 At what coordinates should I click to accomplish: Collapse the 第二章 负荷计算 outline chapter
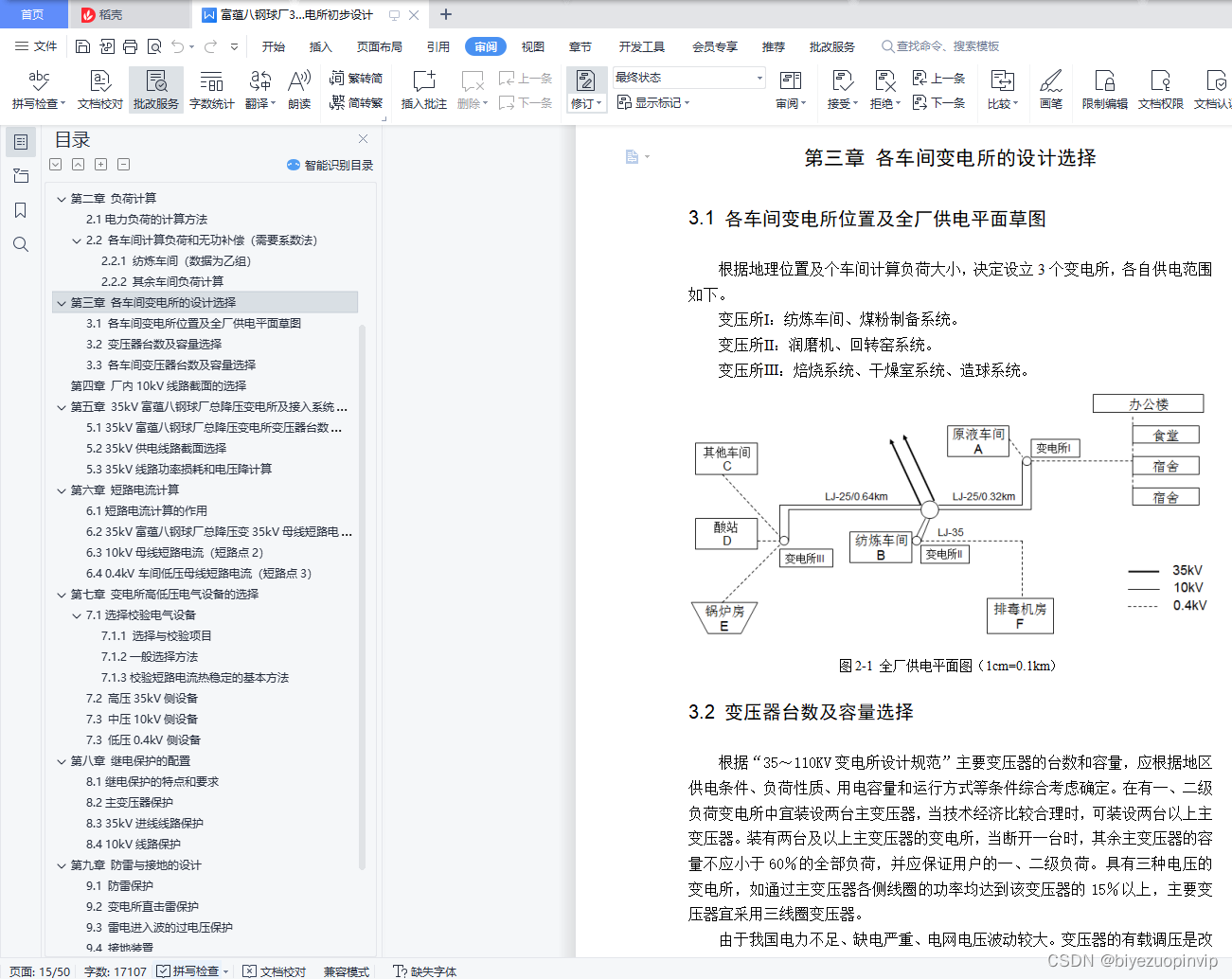(x=62, y=198)
